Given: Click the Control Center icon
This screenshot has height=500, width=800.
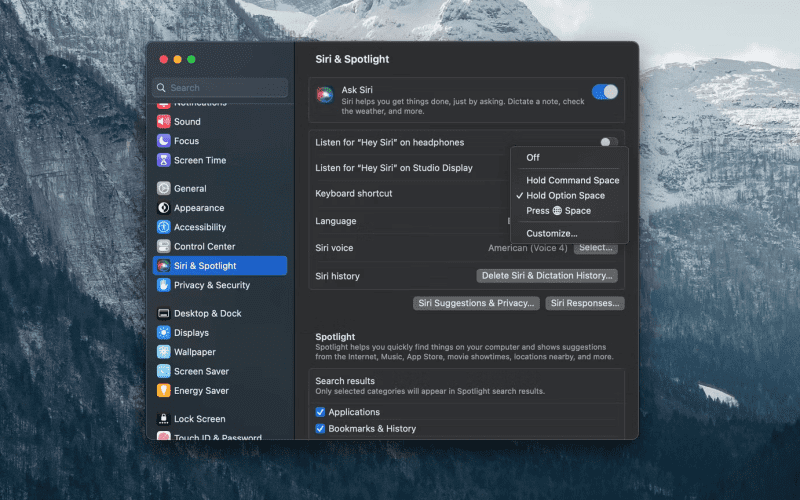Looking at the screenshot, I should 163,246.
